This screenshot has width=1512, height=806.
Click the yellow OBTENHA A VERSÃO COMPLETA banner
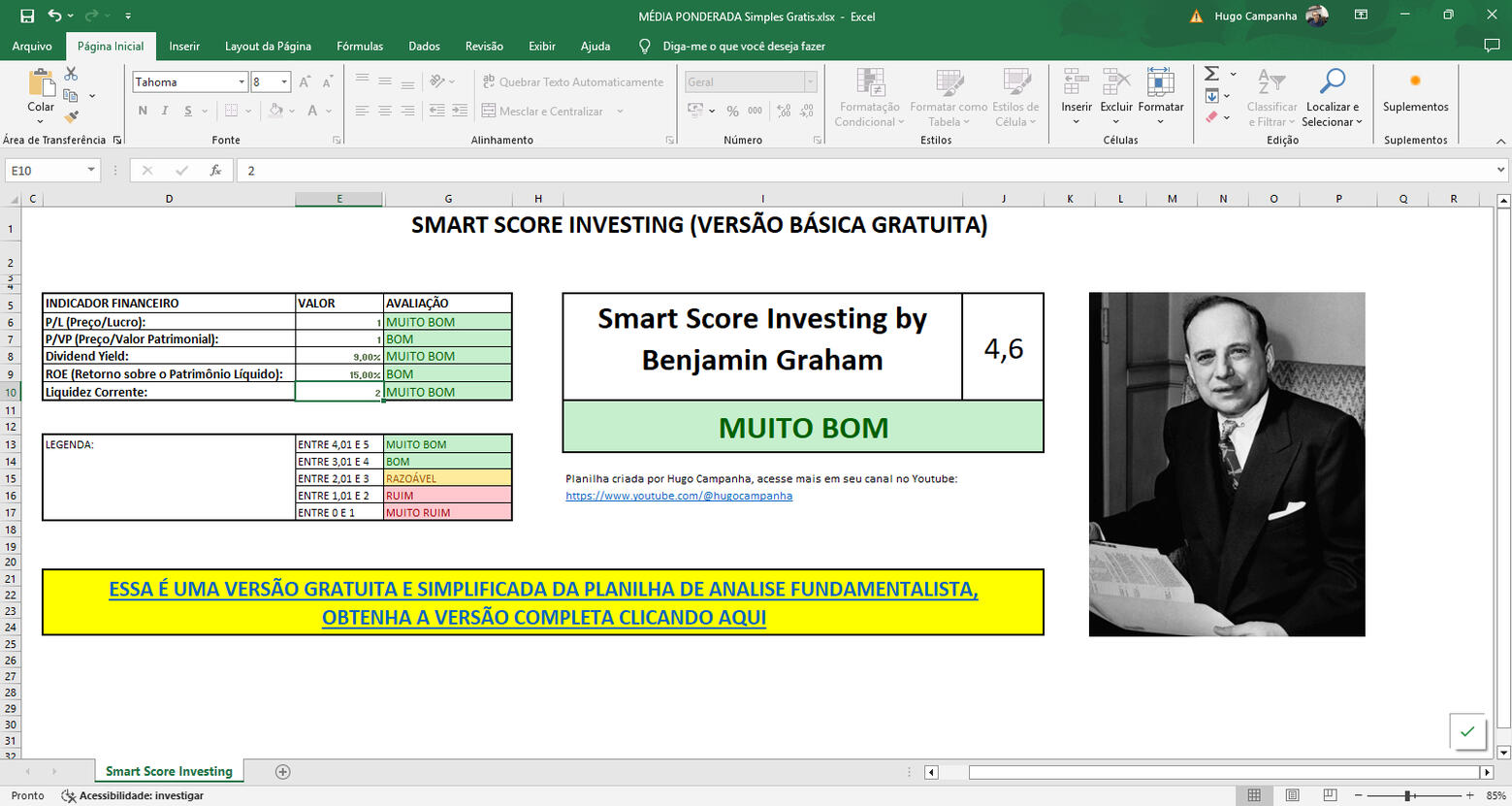[x=543, y=602]
